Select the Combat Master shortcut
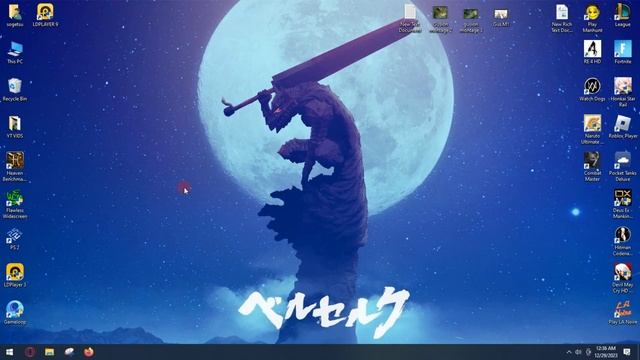Image resolution: width=640 pixels, height=360 pixels. 592,167
